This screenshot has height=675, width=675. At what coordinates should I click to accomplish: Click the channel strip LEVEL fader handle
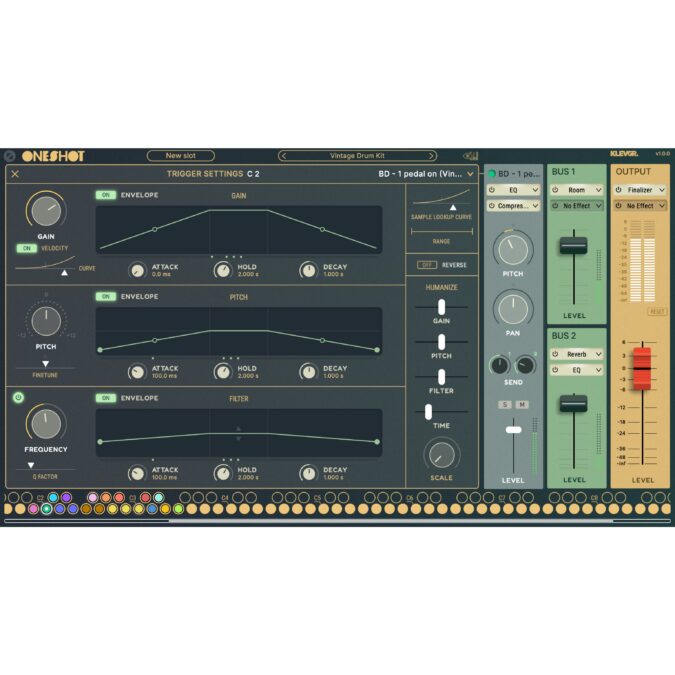(x=514, y=430)
